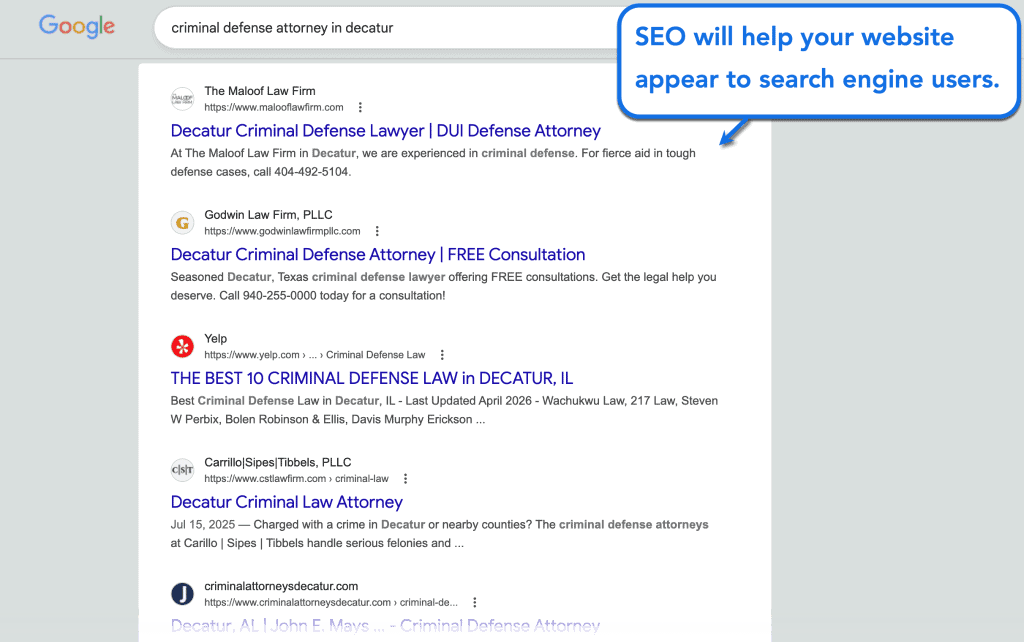
Task: Open the Decatur Criminal Defense Lawyer DUI result
Action: 385,130
